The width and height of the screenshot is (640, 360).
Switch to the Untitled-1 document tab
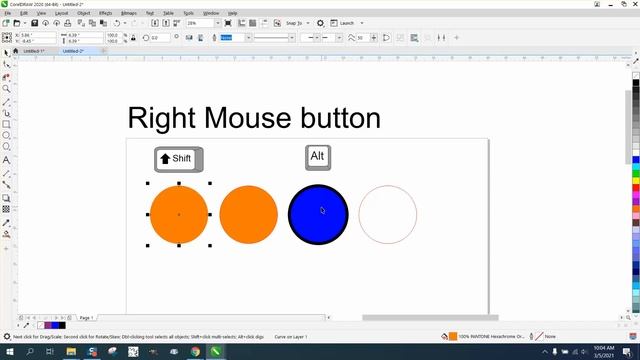[33, 51]
